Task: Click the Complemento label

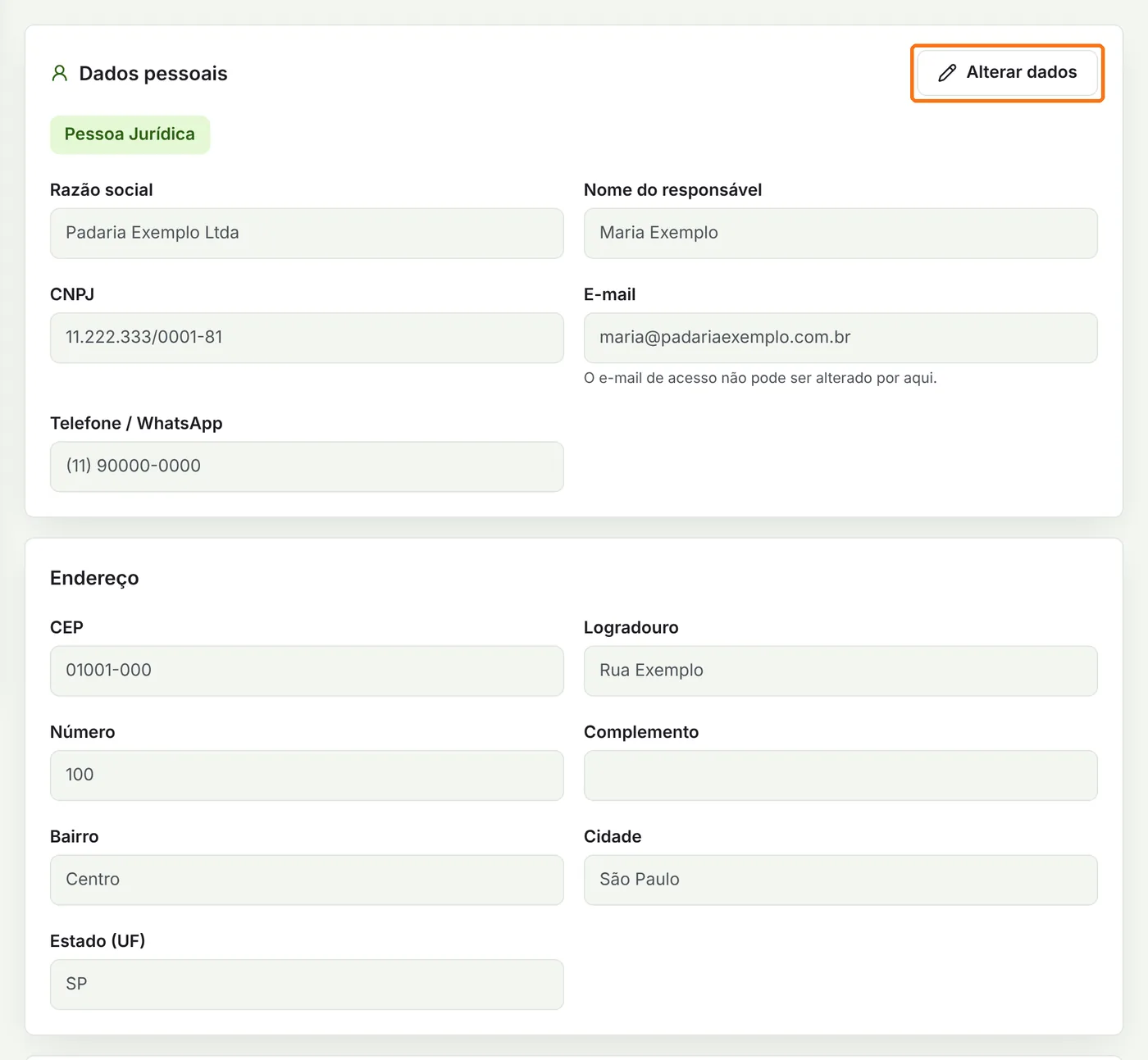Action: [641, 732]
